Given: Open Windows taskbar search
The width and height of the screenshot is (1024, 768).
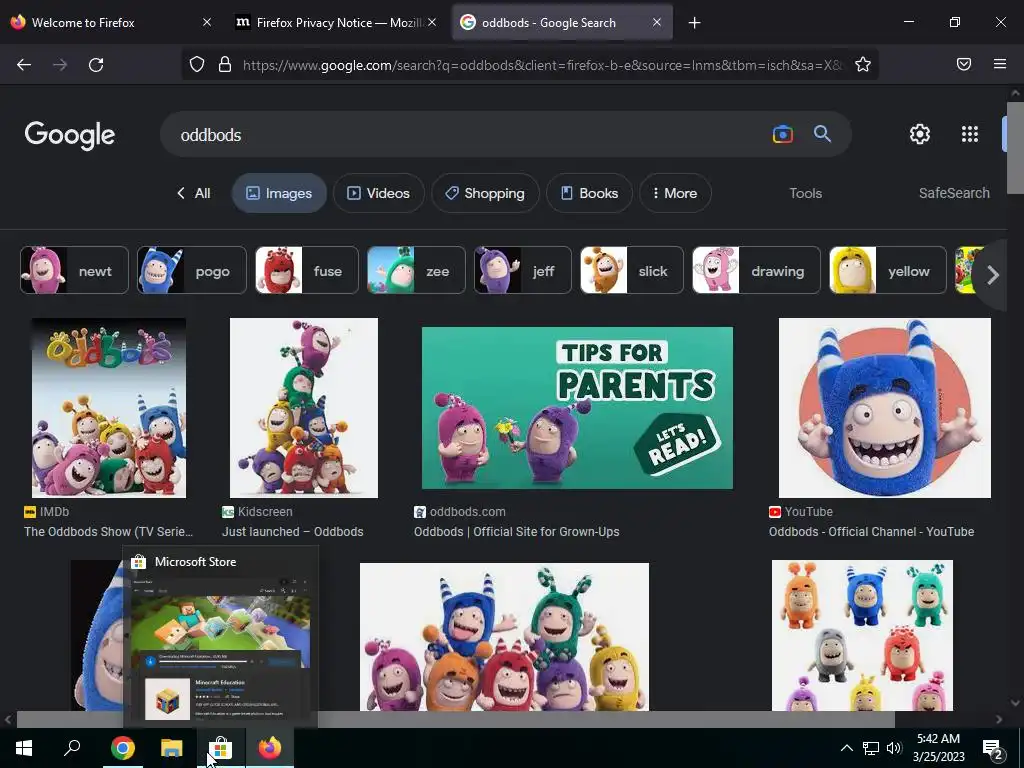Looking at the screenshot, I should coord(72,748).
